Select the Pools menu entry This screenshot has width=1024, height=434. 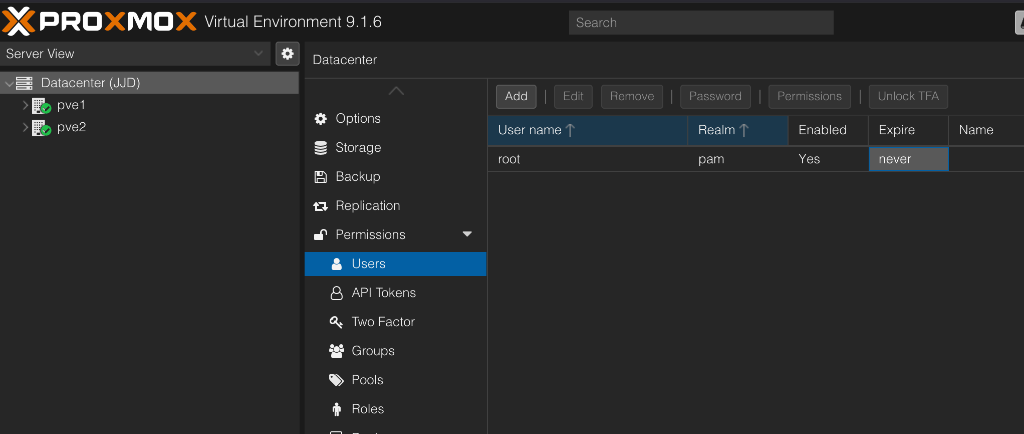395,380
